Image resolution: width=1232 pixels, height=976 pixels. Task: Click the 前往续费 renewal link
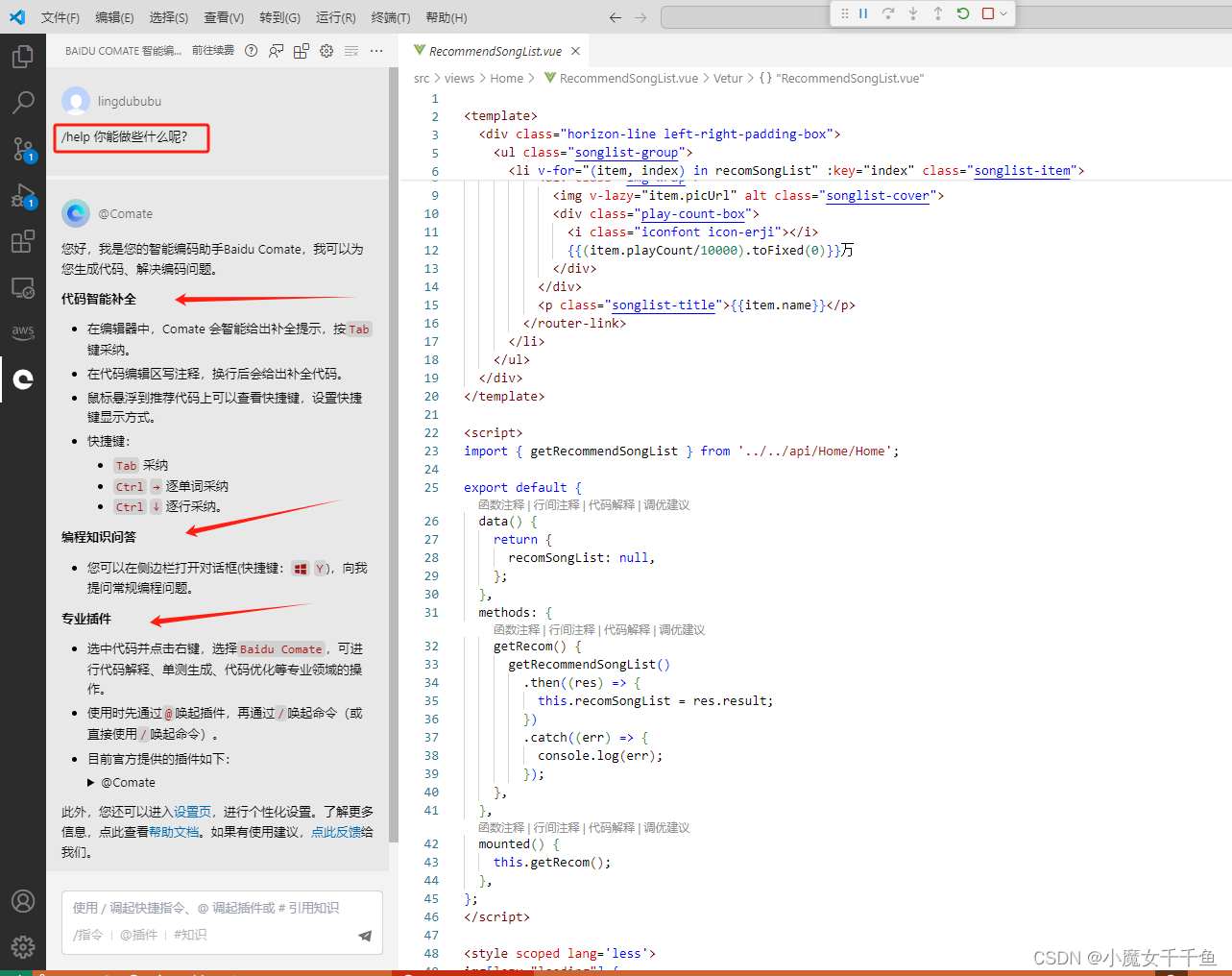pyautogui.click(x=213, y=51)
